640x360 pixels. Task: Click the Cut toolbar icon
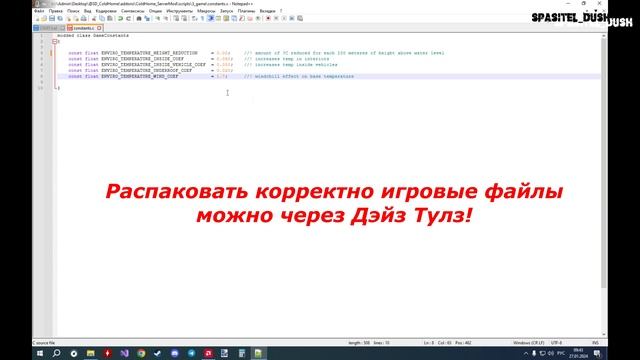coord(94,18)
